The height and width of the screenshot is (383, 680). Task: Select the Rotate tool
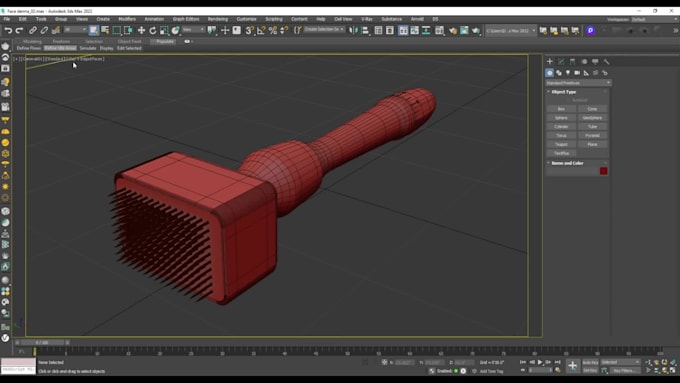[153, 30]
